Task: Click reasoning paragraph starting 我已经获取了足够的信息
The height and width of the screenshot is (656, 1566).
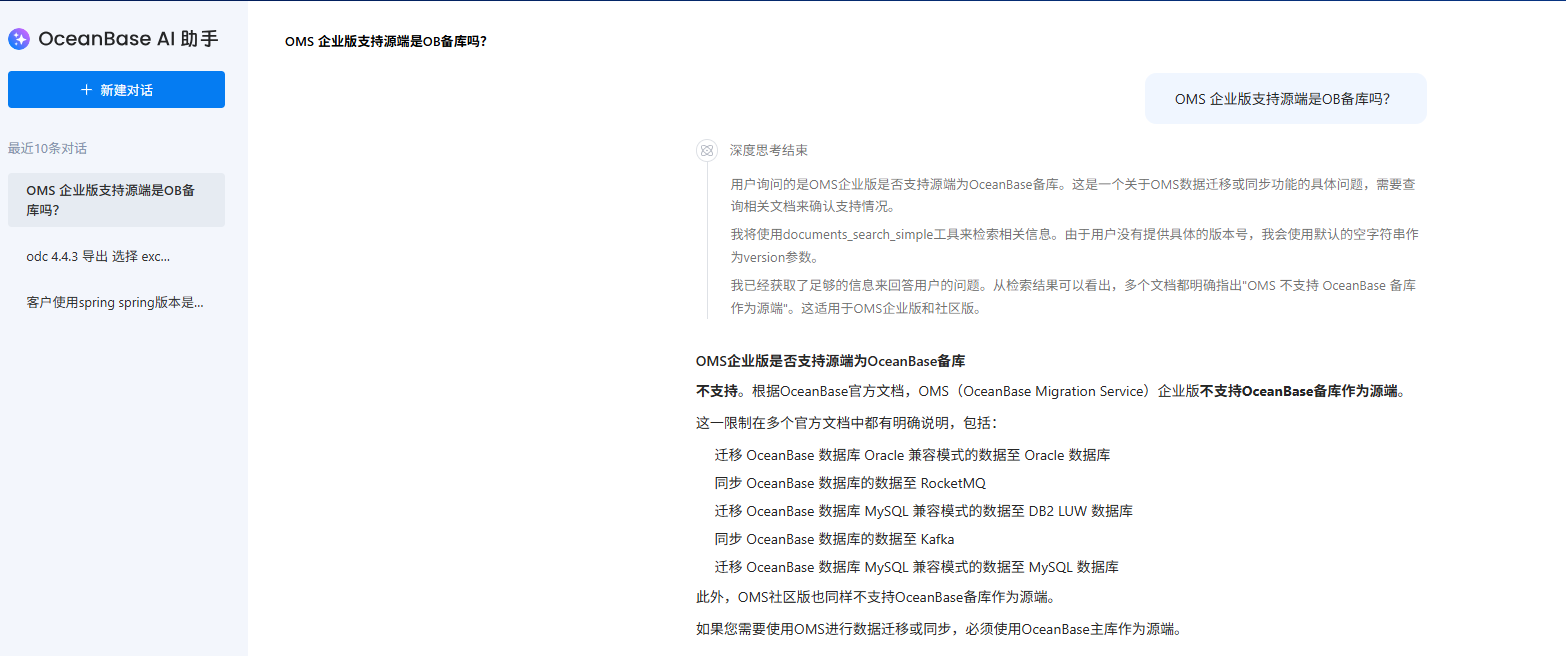Action: click(1073, 297)
